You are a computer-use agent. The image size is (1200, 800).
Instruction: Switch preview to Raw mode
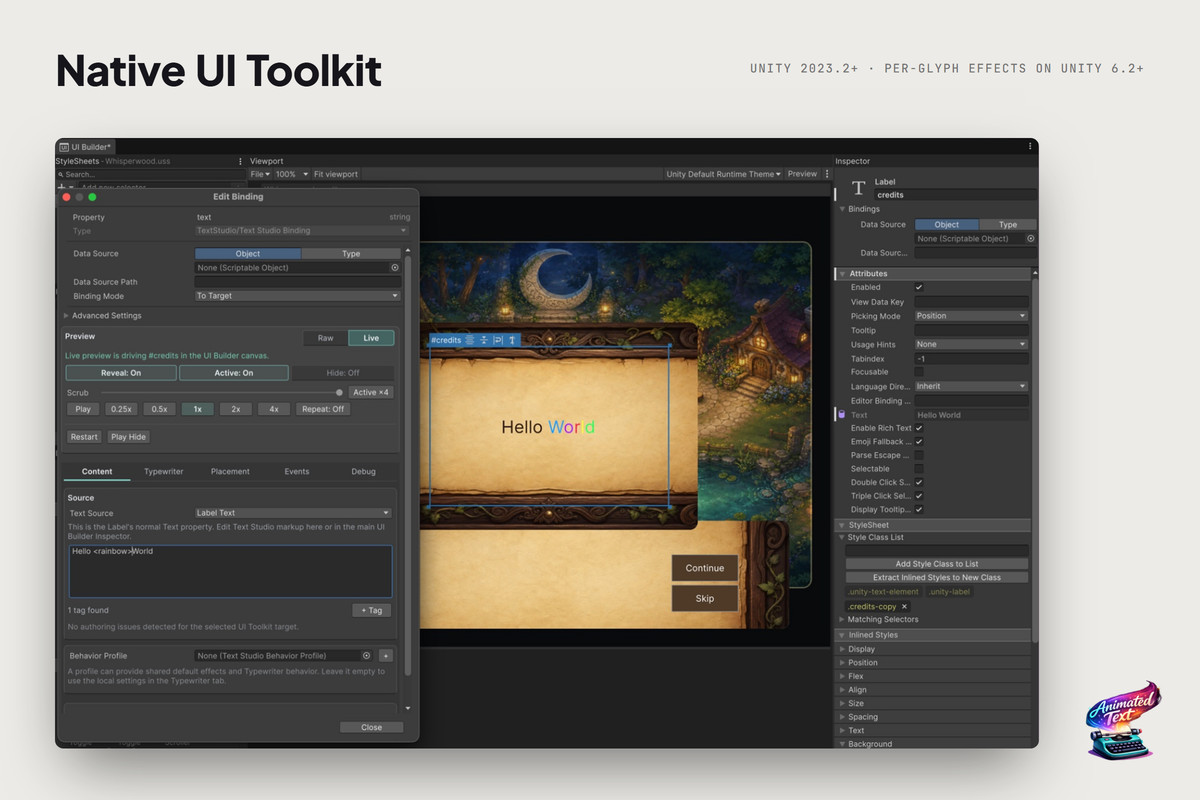(326, 338)
